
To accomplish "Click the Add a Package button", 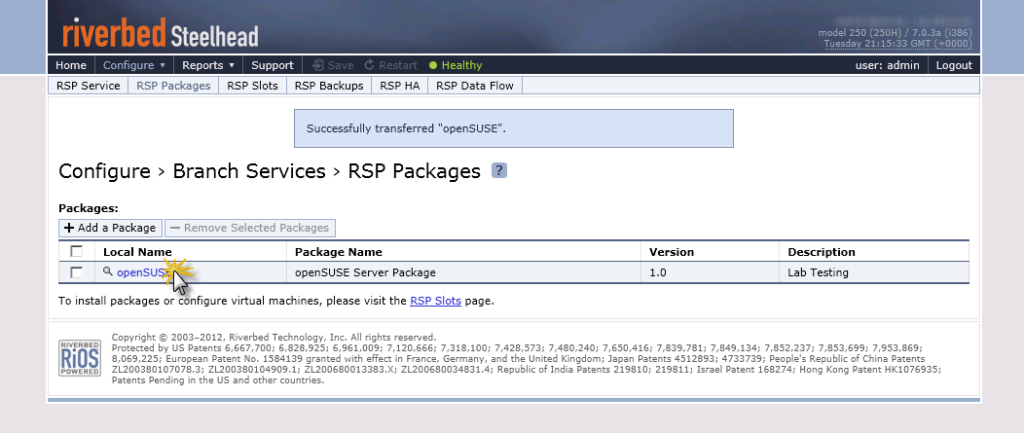I will point(110,228).
